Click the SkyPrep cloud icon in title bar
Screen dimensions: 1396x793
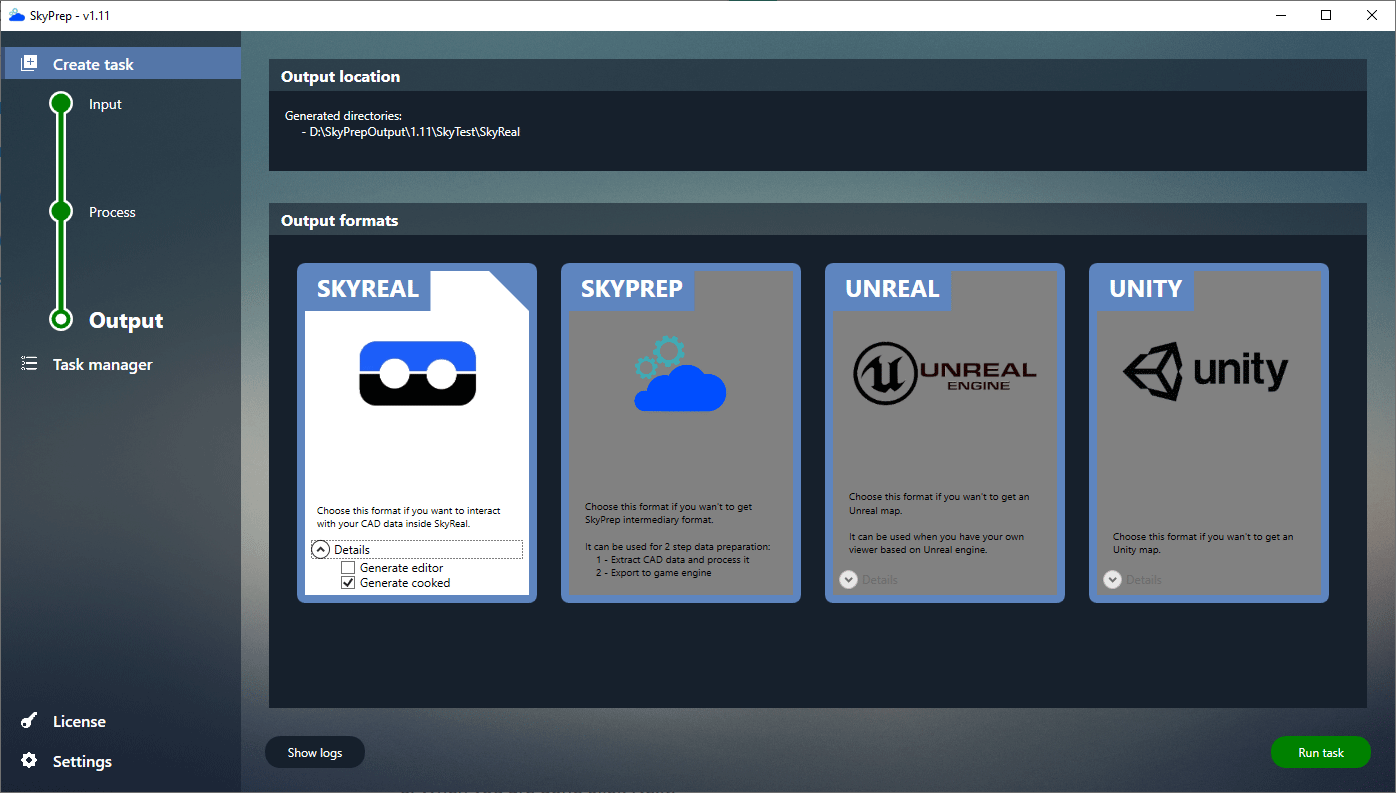point(16,15)
